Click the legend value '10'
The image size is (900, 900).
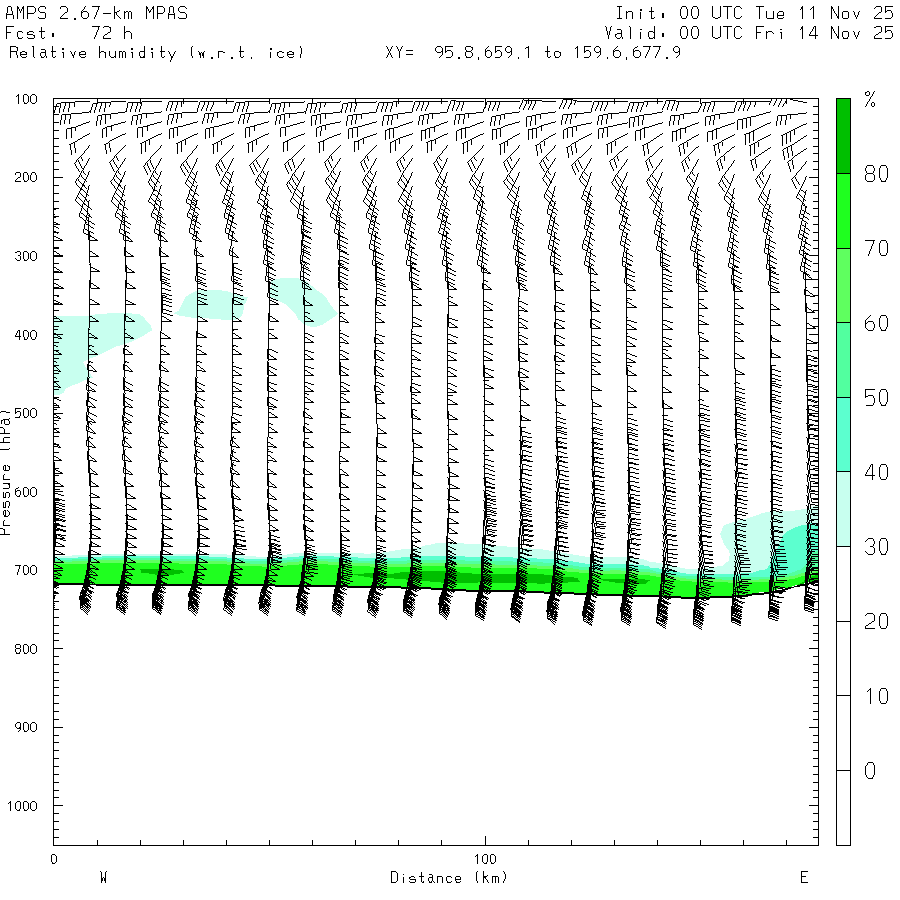[877, 696]
